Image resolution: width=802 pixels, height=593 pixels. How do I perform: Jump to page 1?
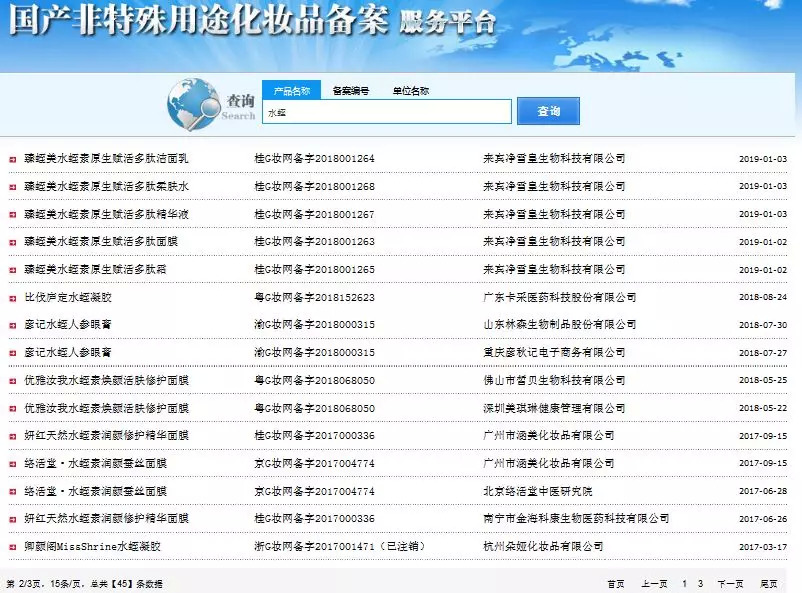pyautogui.click(x=684, y=584)
